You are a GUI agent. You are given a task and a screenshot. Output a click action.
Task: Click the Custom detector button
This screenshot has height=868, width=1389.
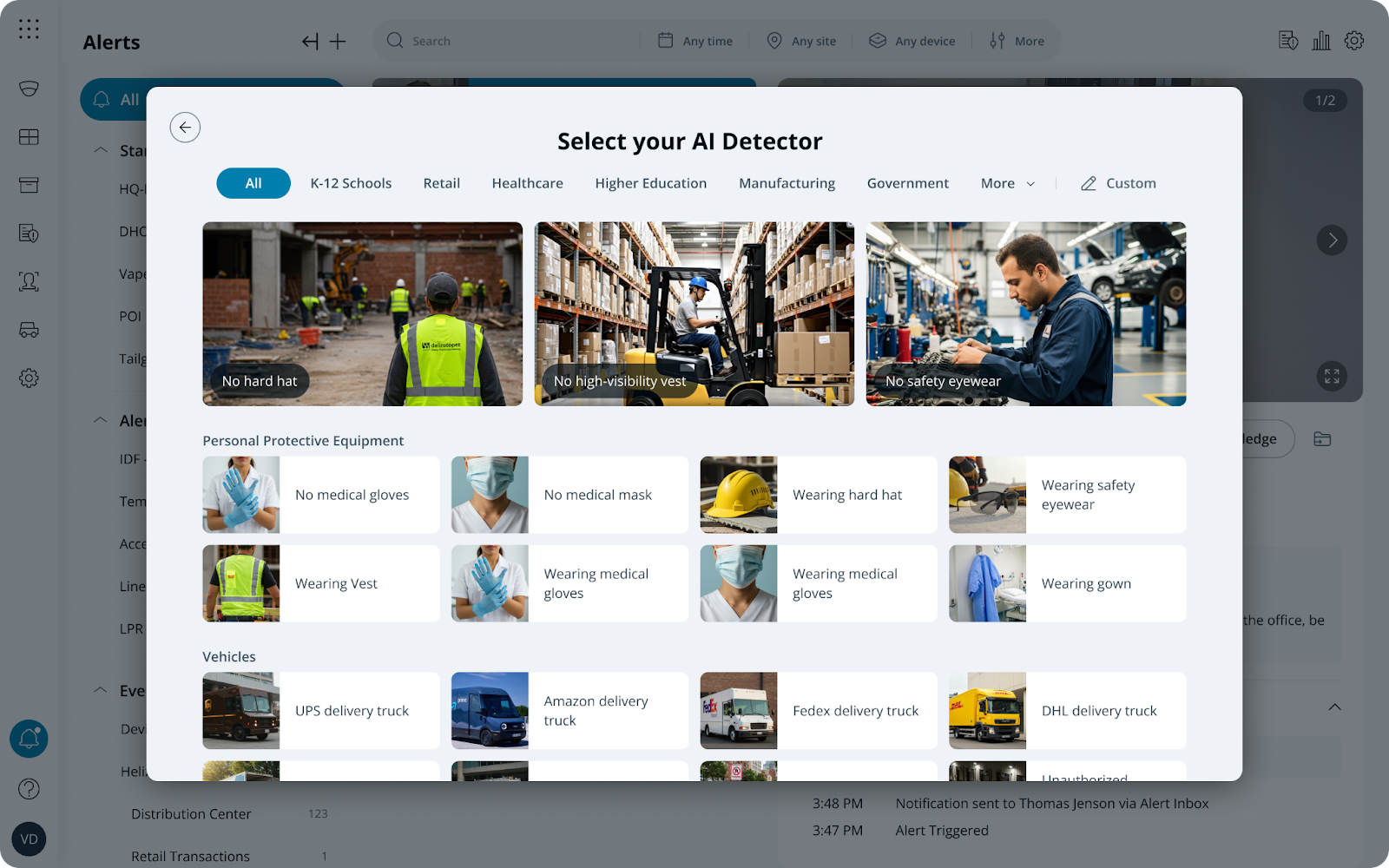1118,183
